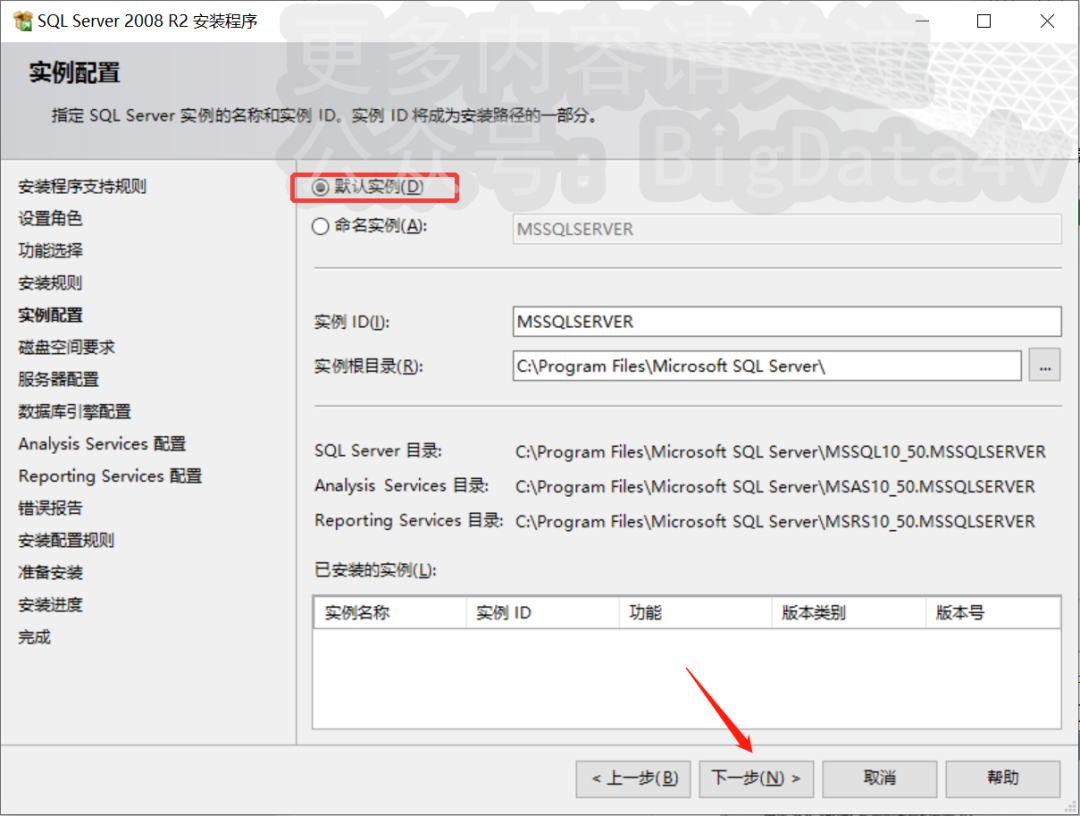Select Analysis Services 配置 step in sidebar
This screenshot has height=816, width=1080.
pyautogui.click(x=102, y=444)
